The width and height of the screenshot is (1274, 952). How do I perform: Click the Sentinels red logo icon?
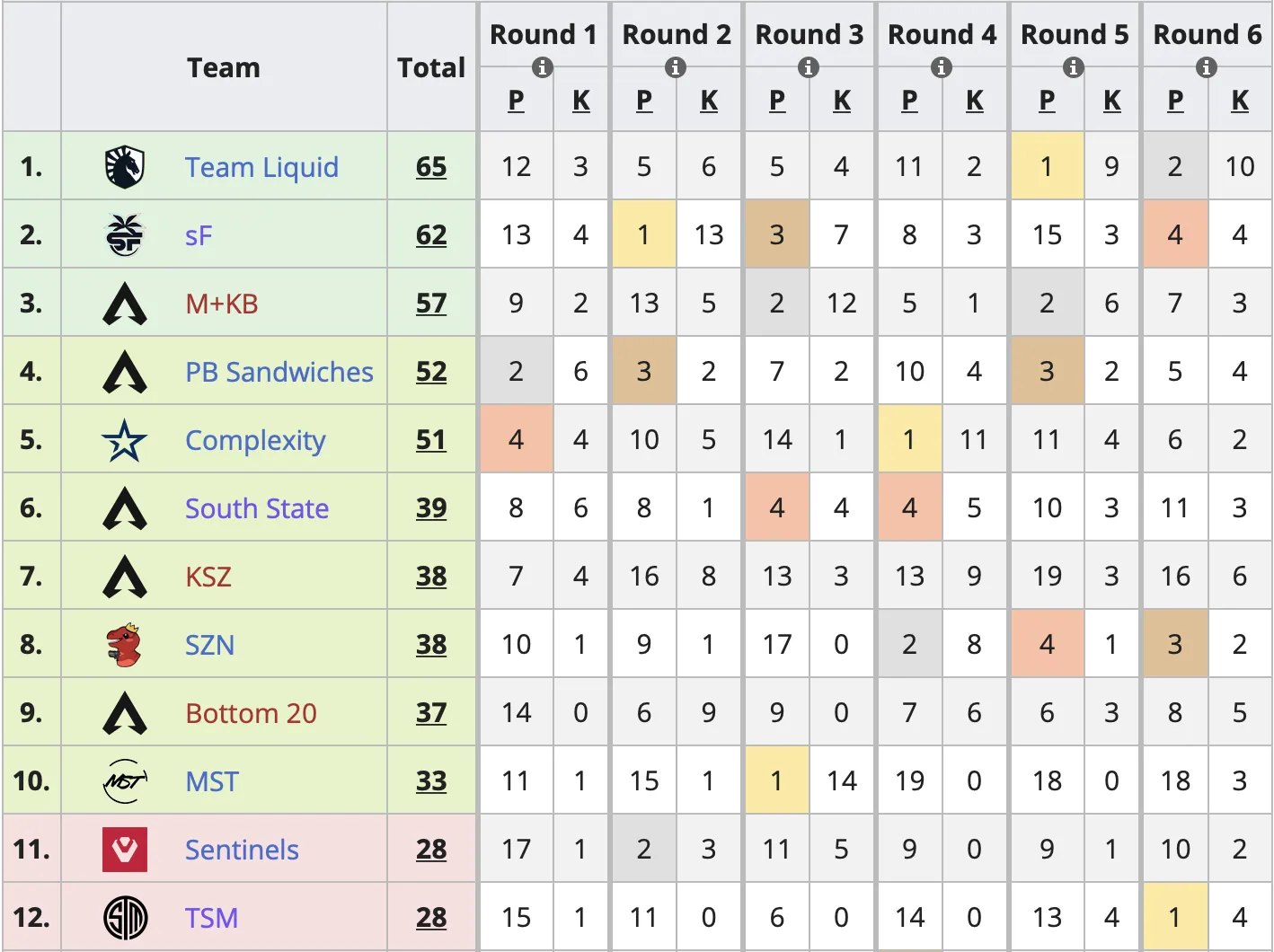[x=124, y=850]
